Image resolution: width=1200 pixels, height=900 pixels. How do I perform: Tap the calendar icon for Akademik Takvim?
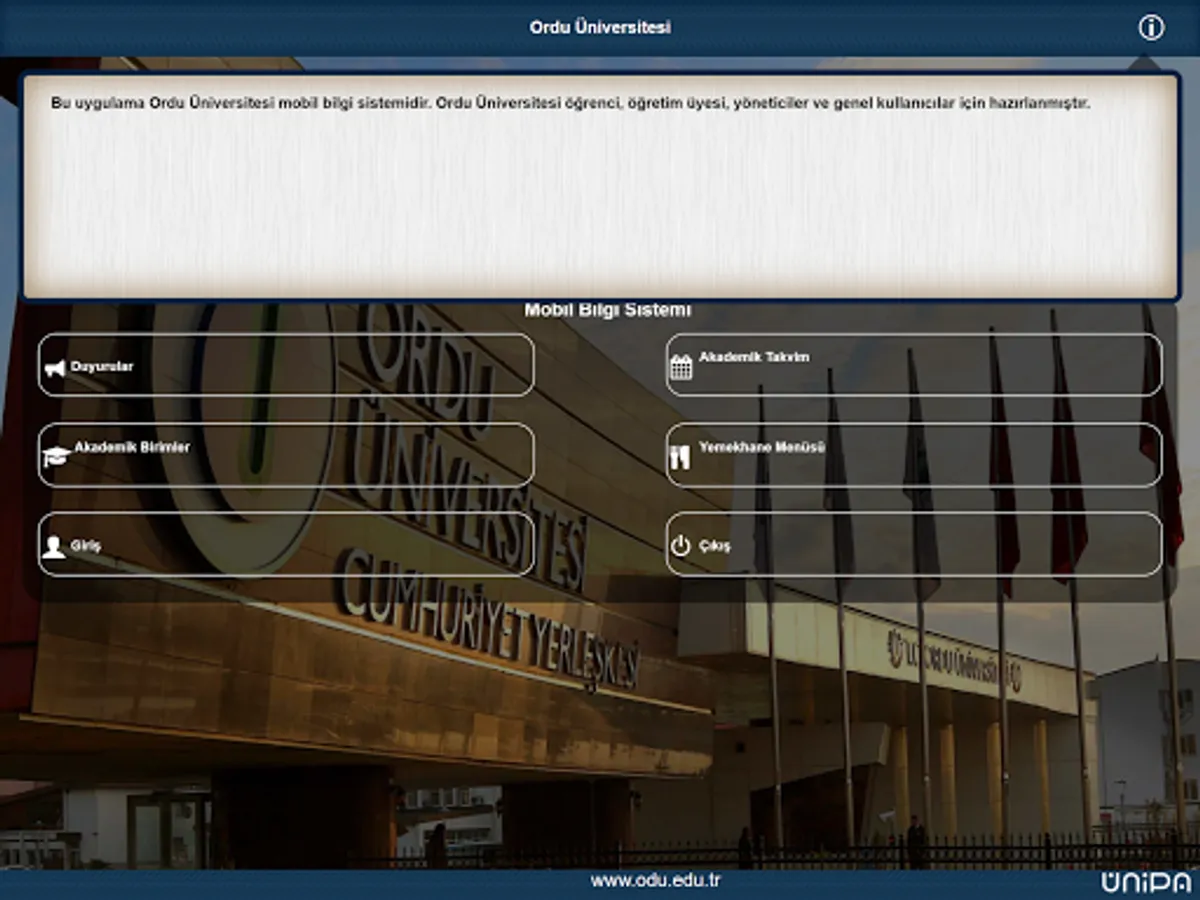click(x=681, y=367)
